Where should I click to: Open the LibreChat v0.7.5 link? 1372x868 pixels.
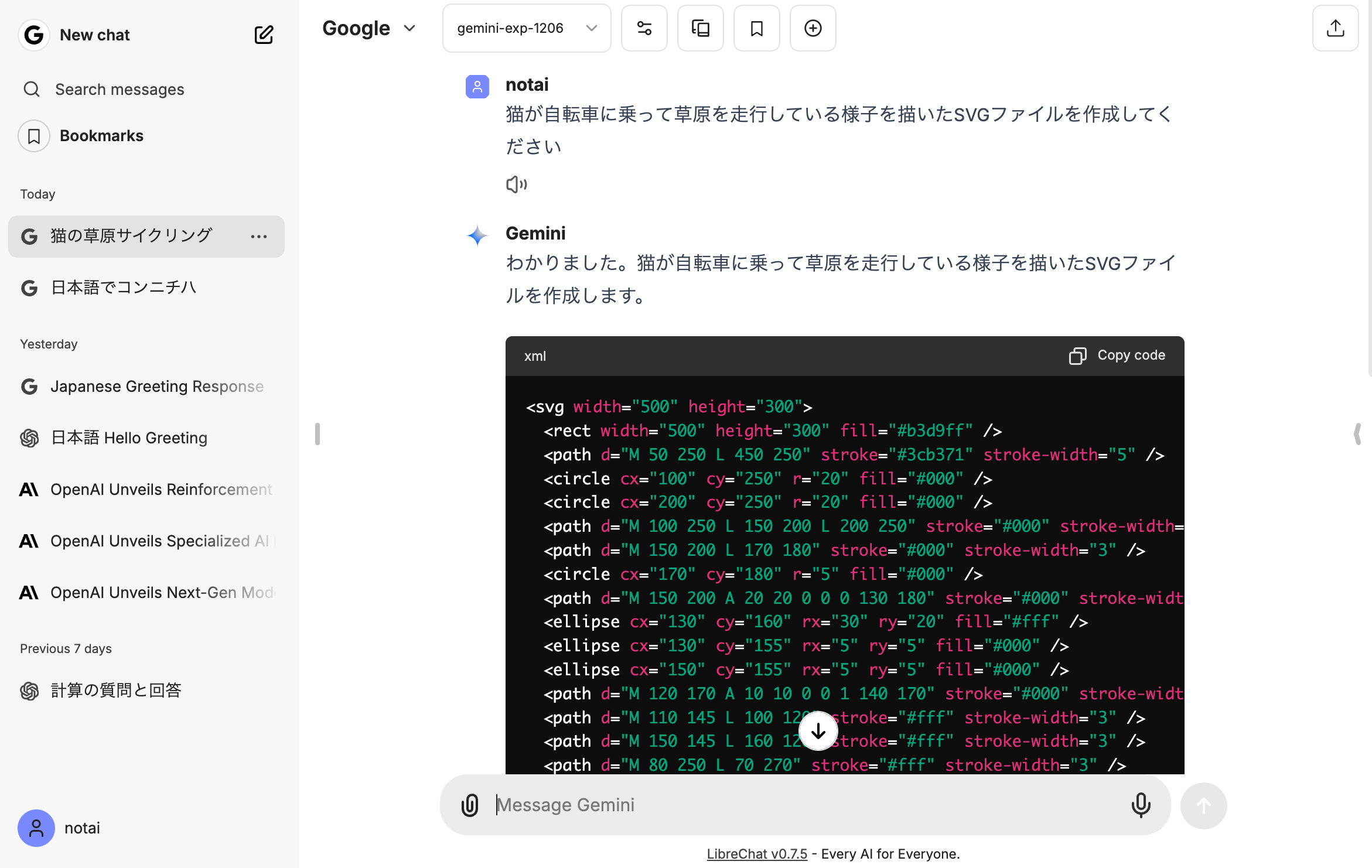(x=756, y=854)
